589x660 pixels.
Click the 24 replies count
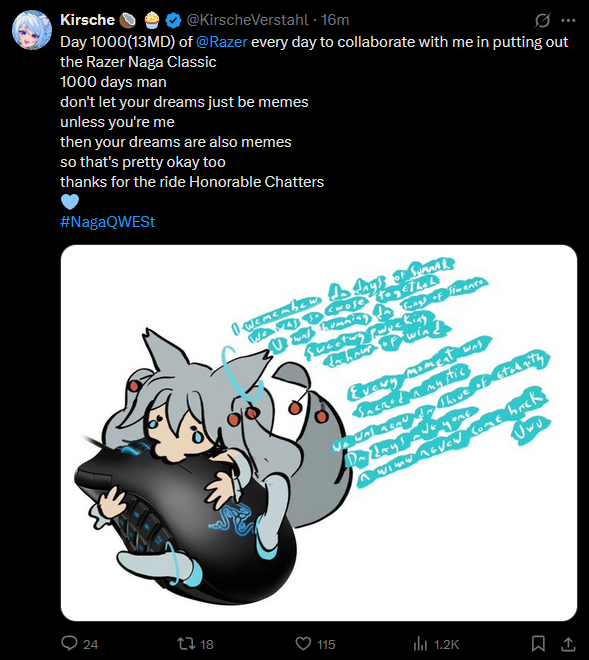[91, 644]
